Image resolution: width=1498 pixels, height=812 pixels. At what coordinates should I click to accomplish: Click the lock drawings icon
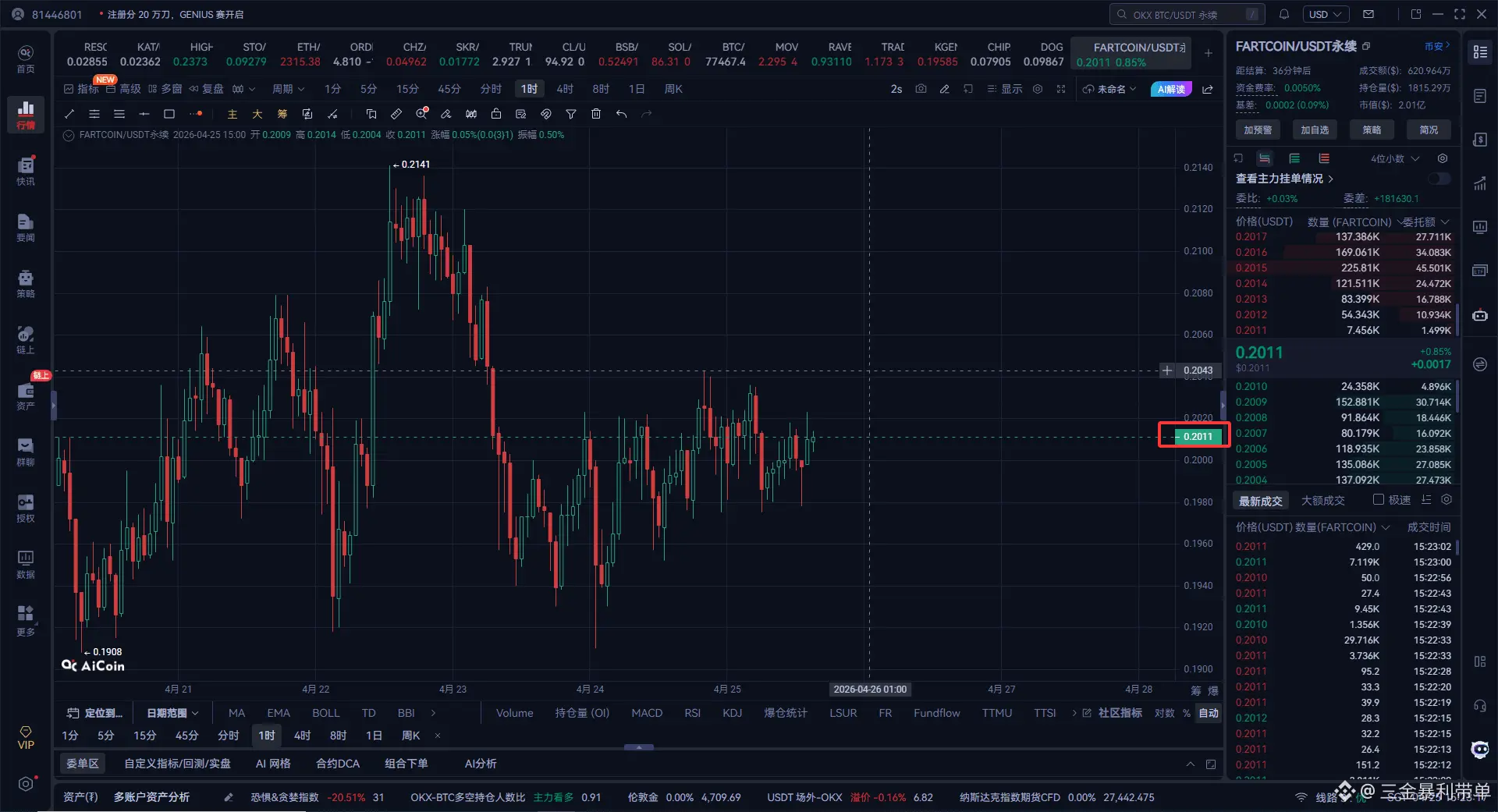point(496,114)
